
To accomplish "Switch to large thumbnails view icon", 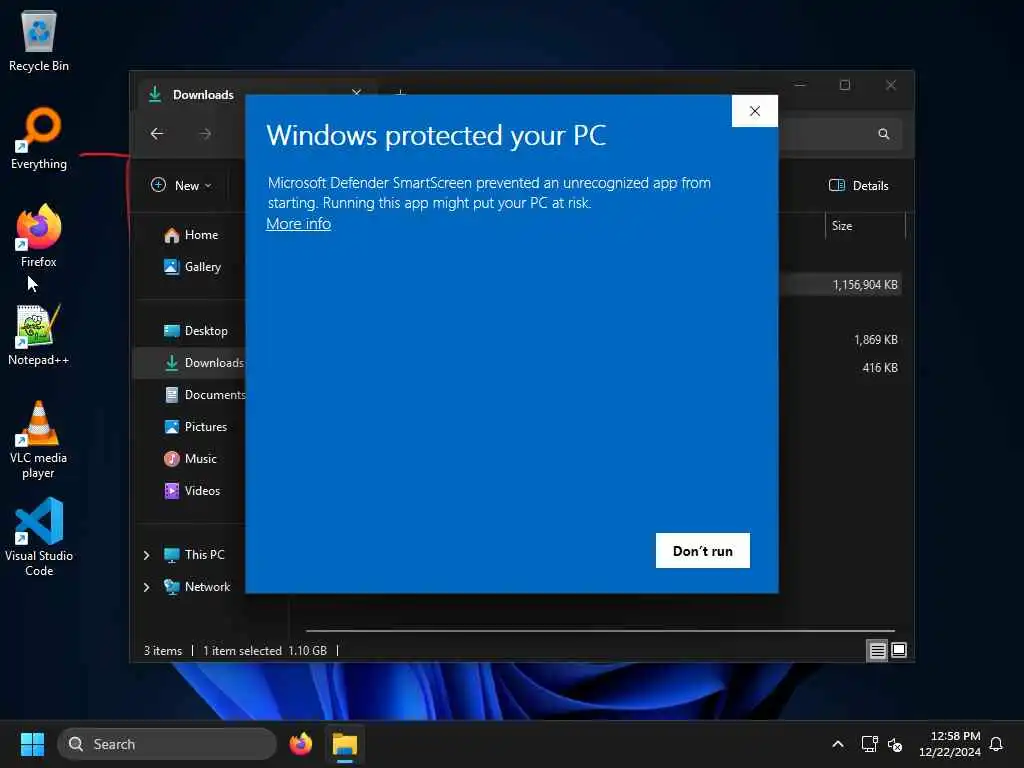I will tap(899, 650).
